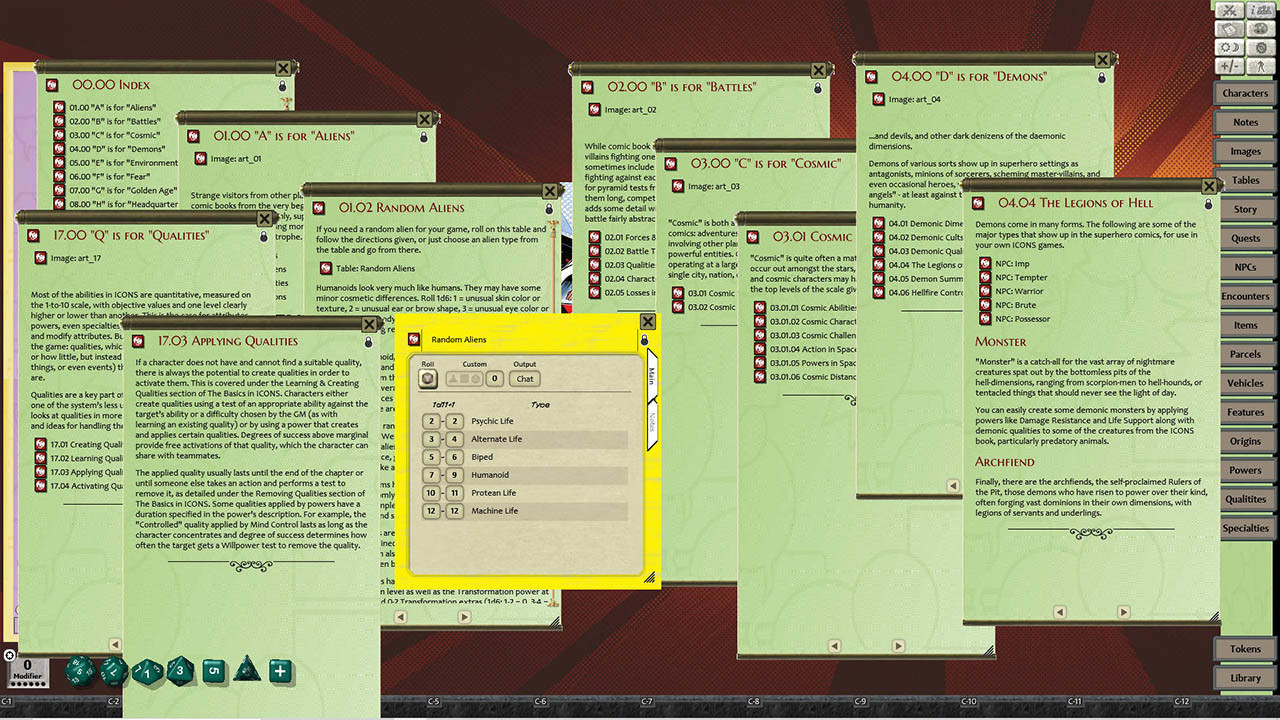Open the +/- modifiers tool
This screenshot has height=720, width=1280.
click(1228, 66)
